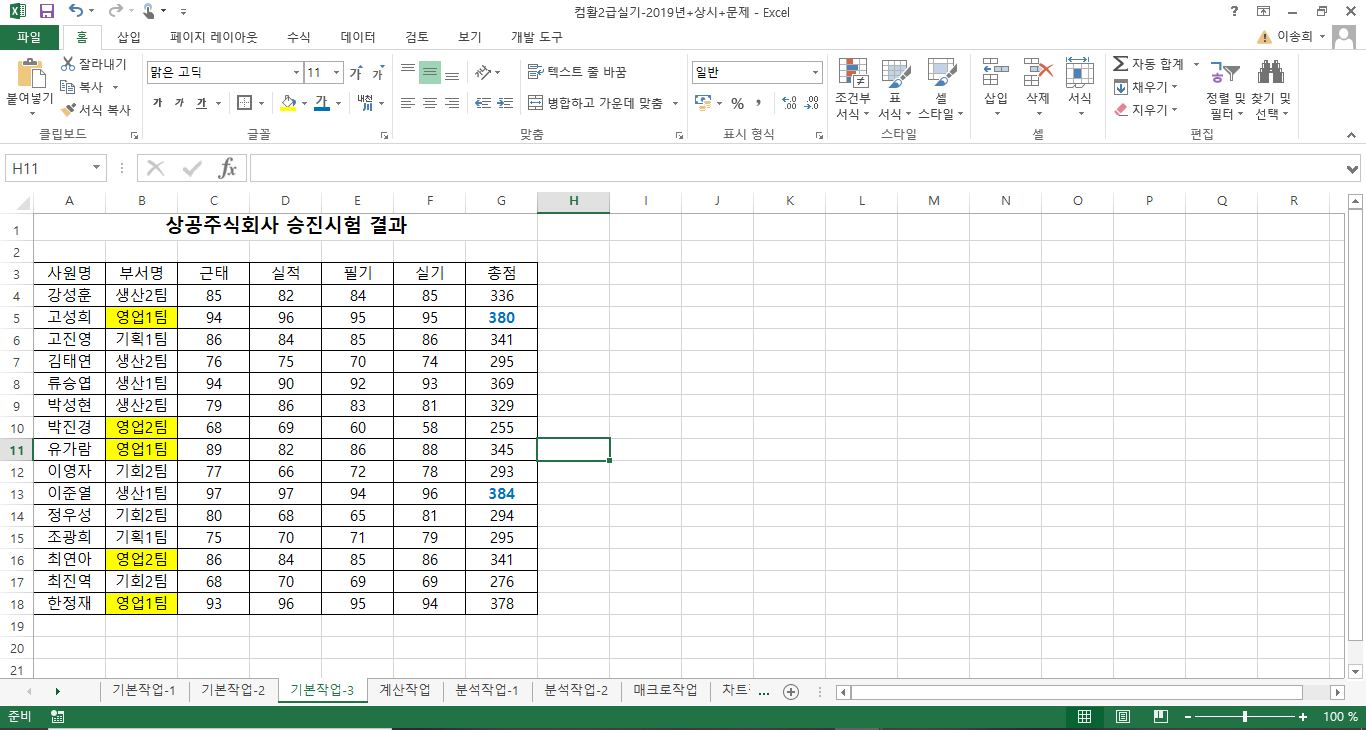Open the Formulas (수식) ribbon tab
The image size is (1366, 730).
tap(298, 37)
